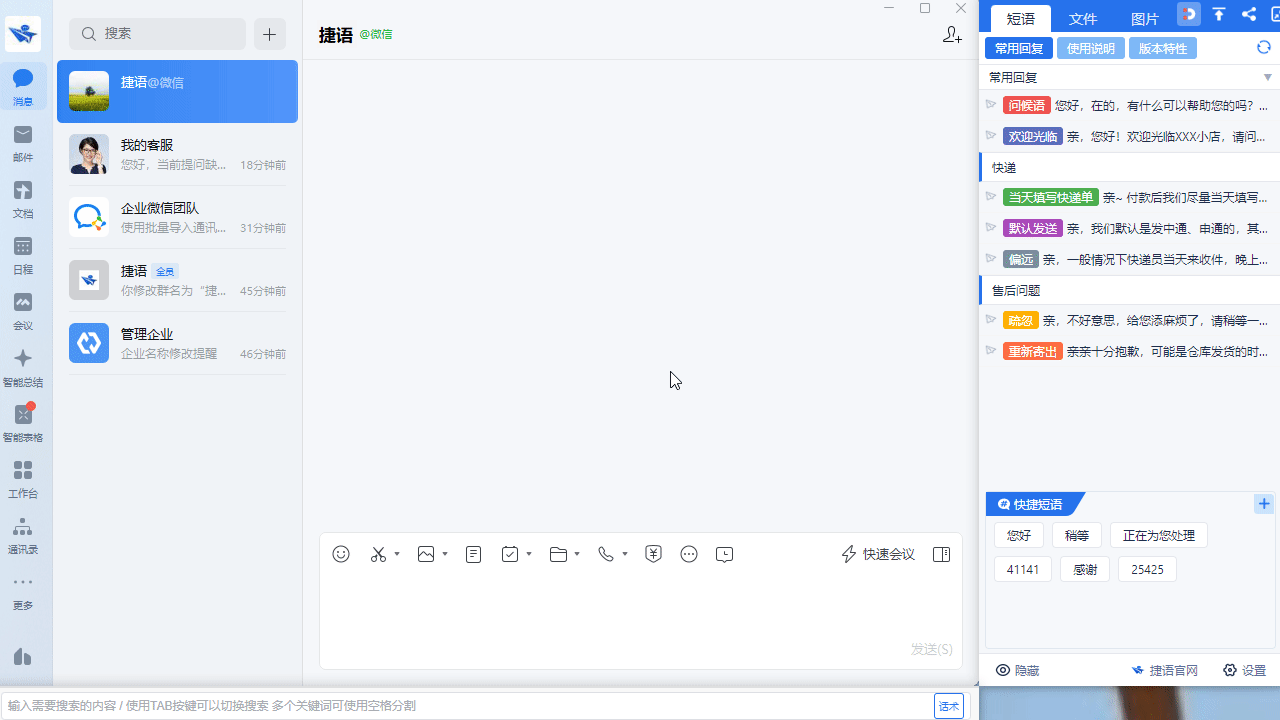The image size is (1280, 720).
Task: Expand the folder icon dropdown arrow
Action: [577, 554]
